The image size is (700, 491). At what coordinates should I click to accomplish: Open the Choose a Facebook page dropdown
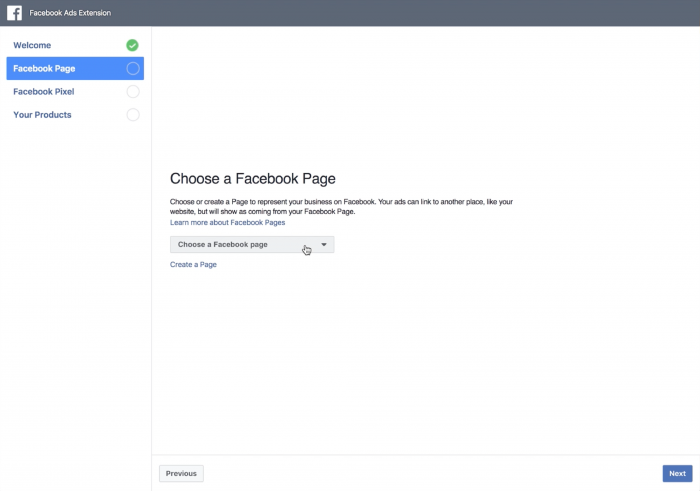click(x=252, y=245)
